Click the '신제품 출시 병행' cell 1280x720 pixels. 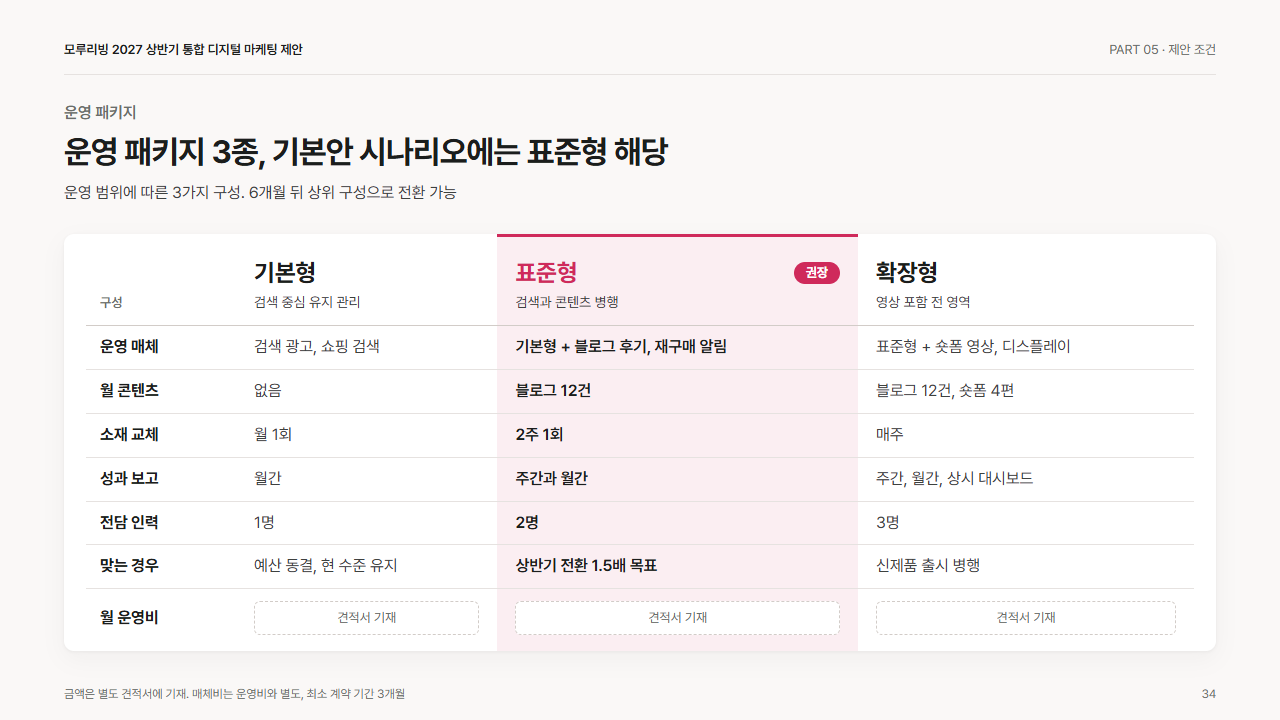tap(928, 566)
